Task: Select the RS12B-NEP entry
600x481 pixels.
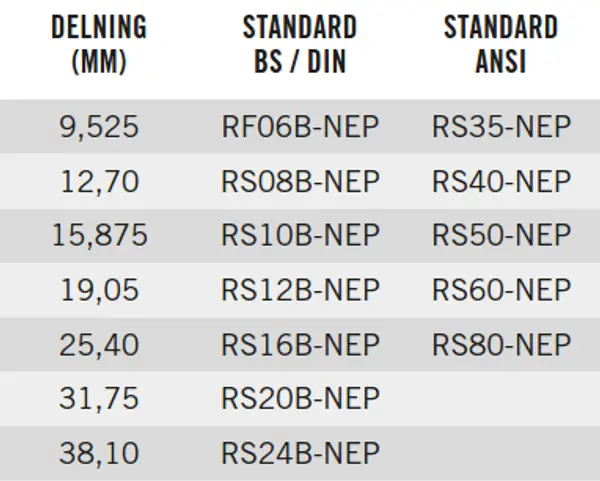Action: (300, 290)
